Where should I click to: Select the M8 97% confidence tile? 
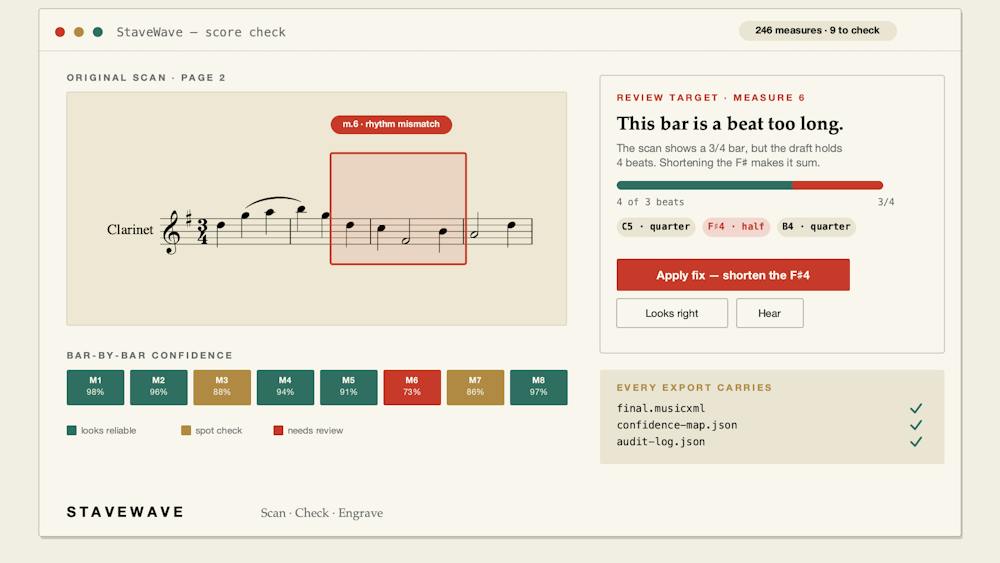click(538, 387)
